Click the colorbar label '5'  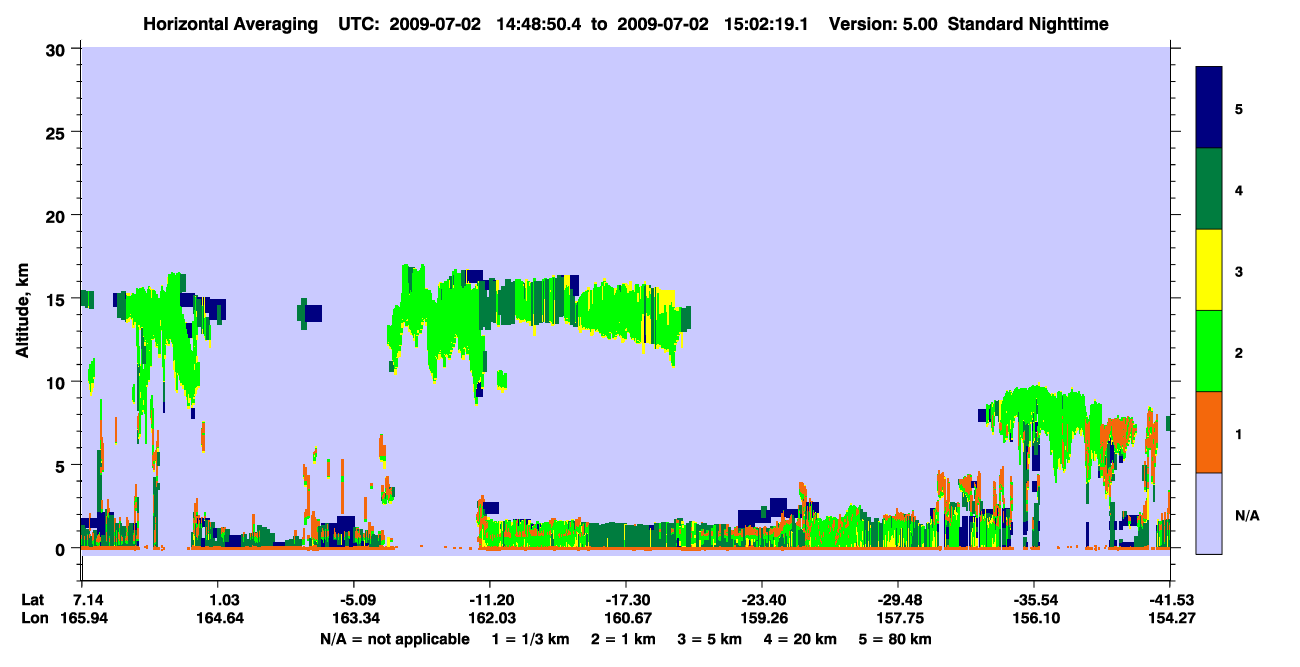(x=1239, y=108)
